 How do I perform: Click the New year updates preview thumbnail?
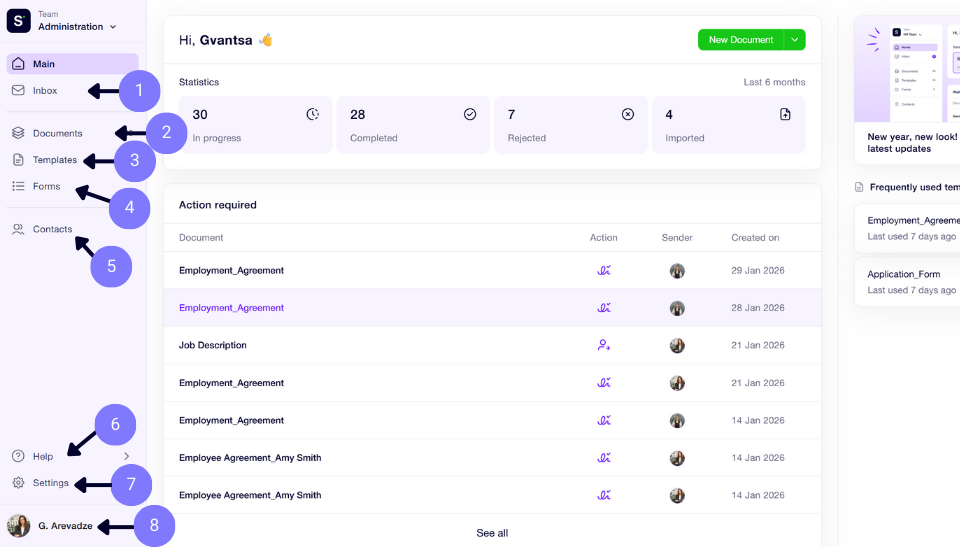pyautogui.click(x=907, y=70)
